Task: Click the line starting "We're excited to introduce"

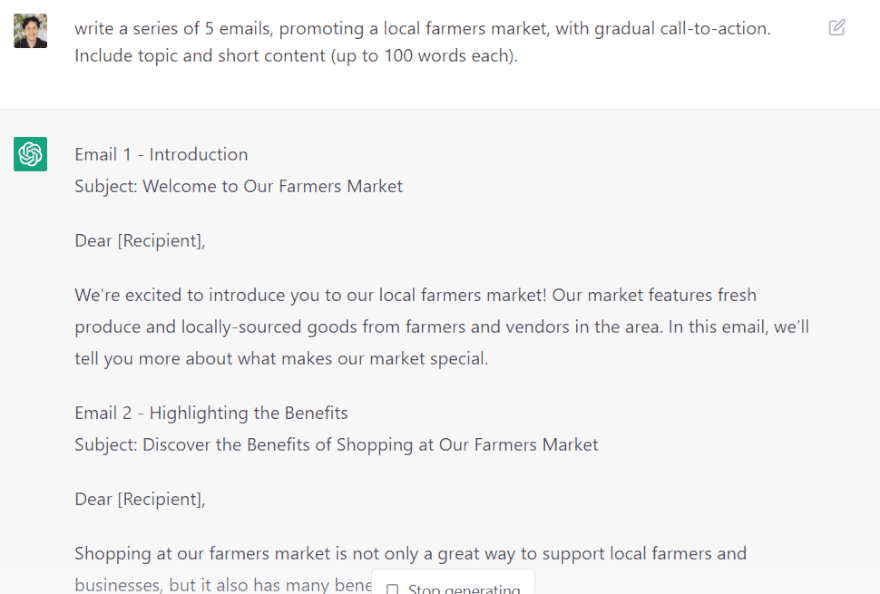Action: (x=415, y=295)
